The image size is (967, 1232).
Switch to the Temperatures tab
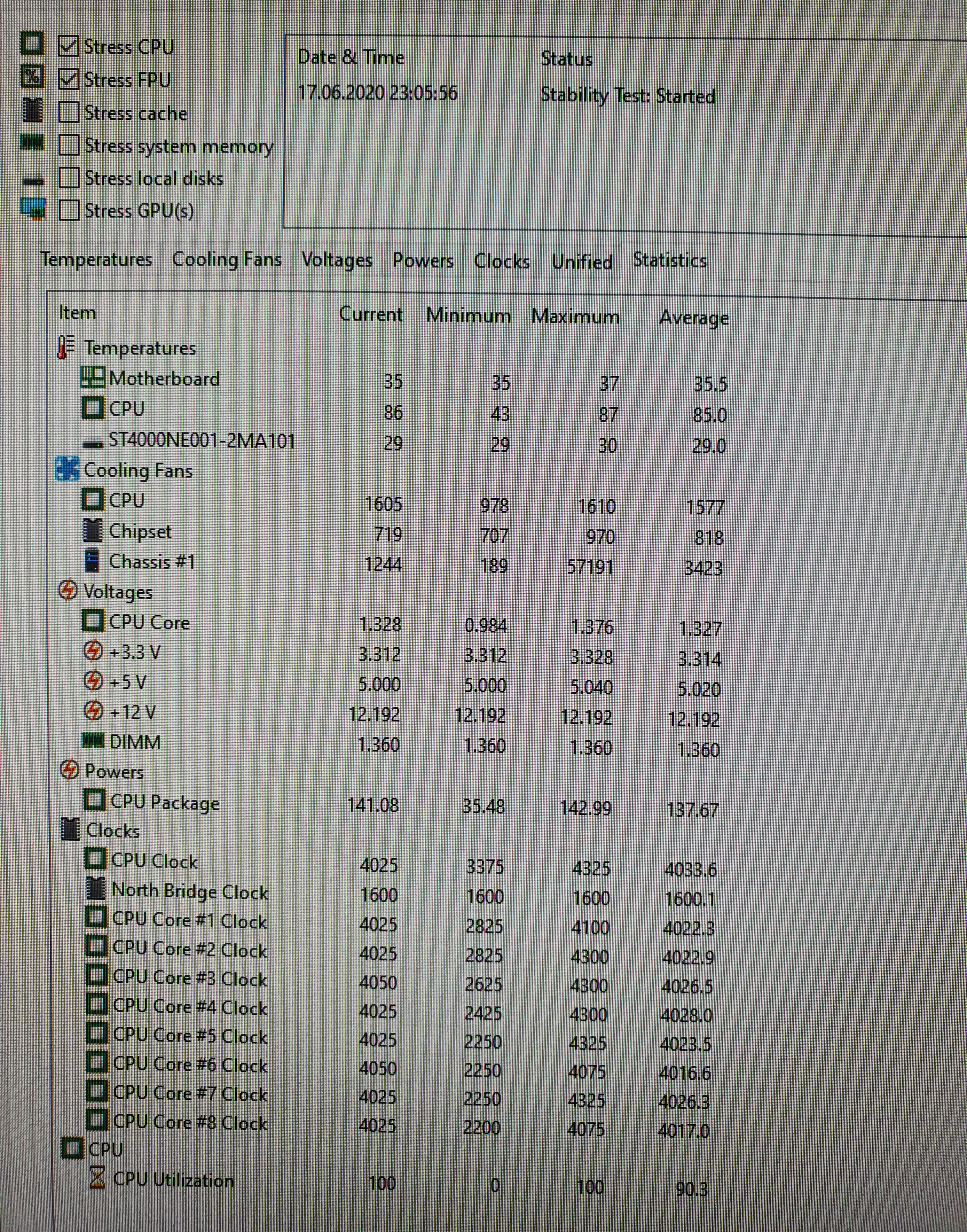tap(96, 260)
